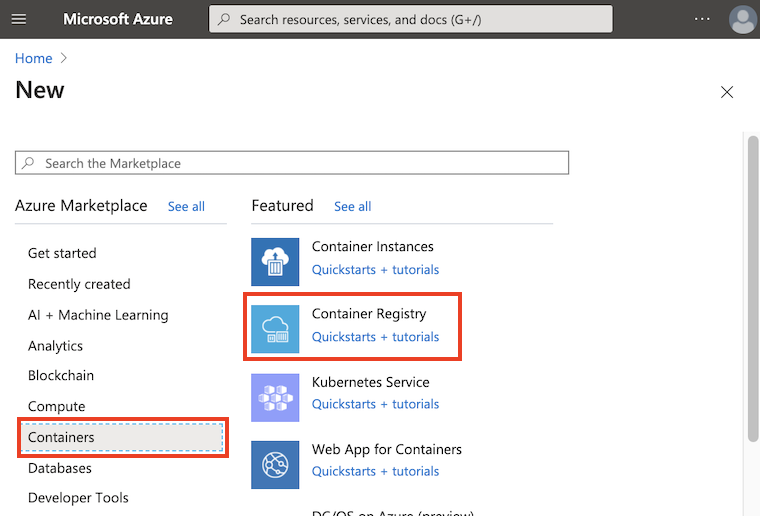
Task: Click the Search the Marketplace field
Action: [x=292, y=163]
